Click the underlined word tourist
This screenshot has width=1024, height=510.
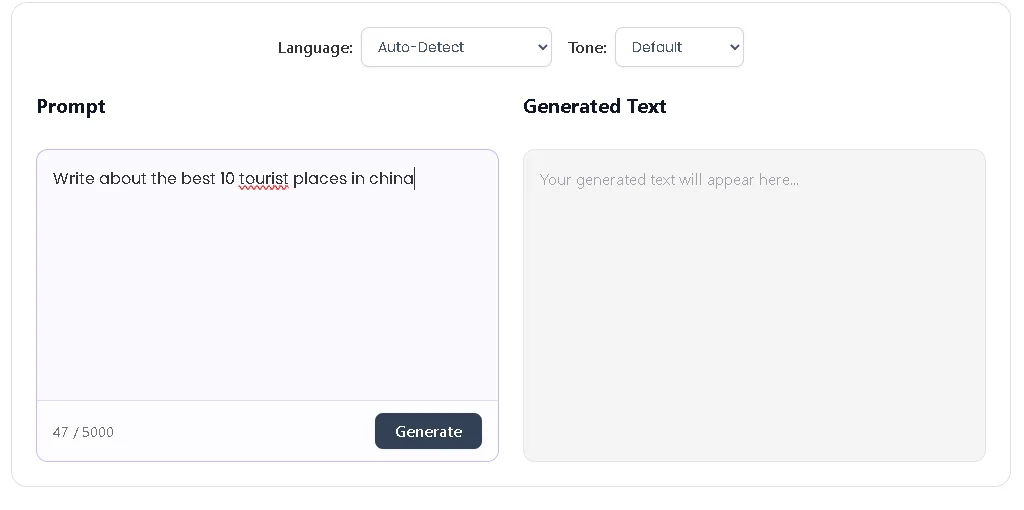[x=264, y=179]
